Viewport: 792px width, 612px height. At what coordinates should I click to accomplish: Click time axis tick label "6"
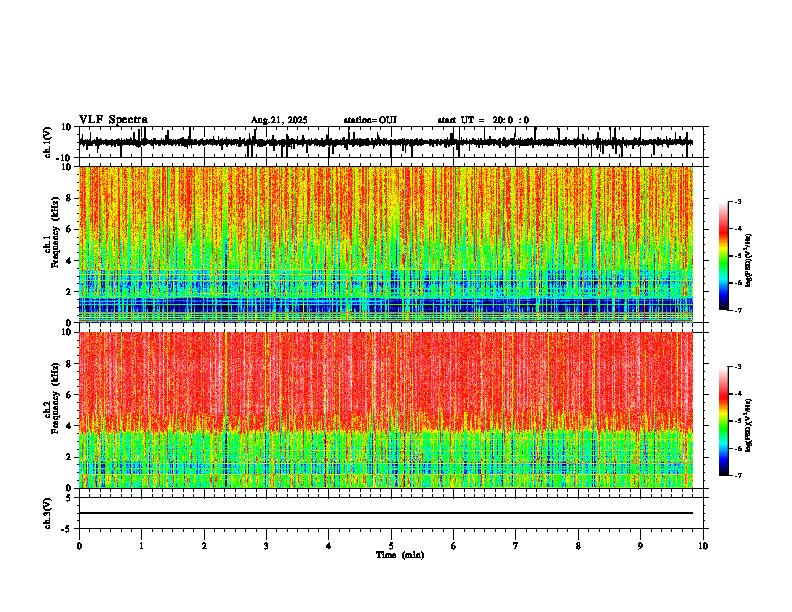[453, 546]
